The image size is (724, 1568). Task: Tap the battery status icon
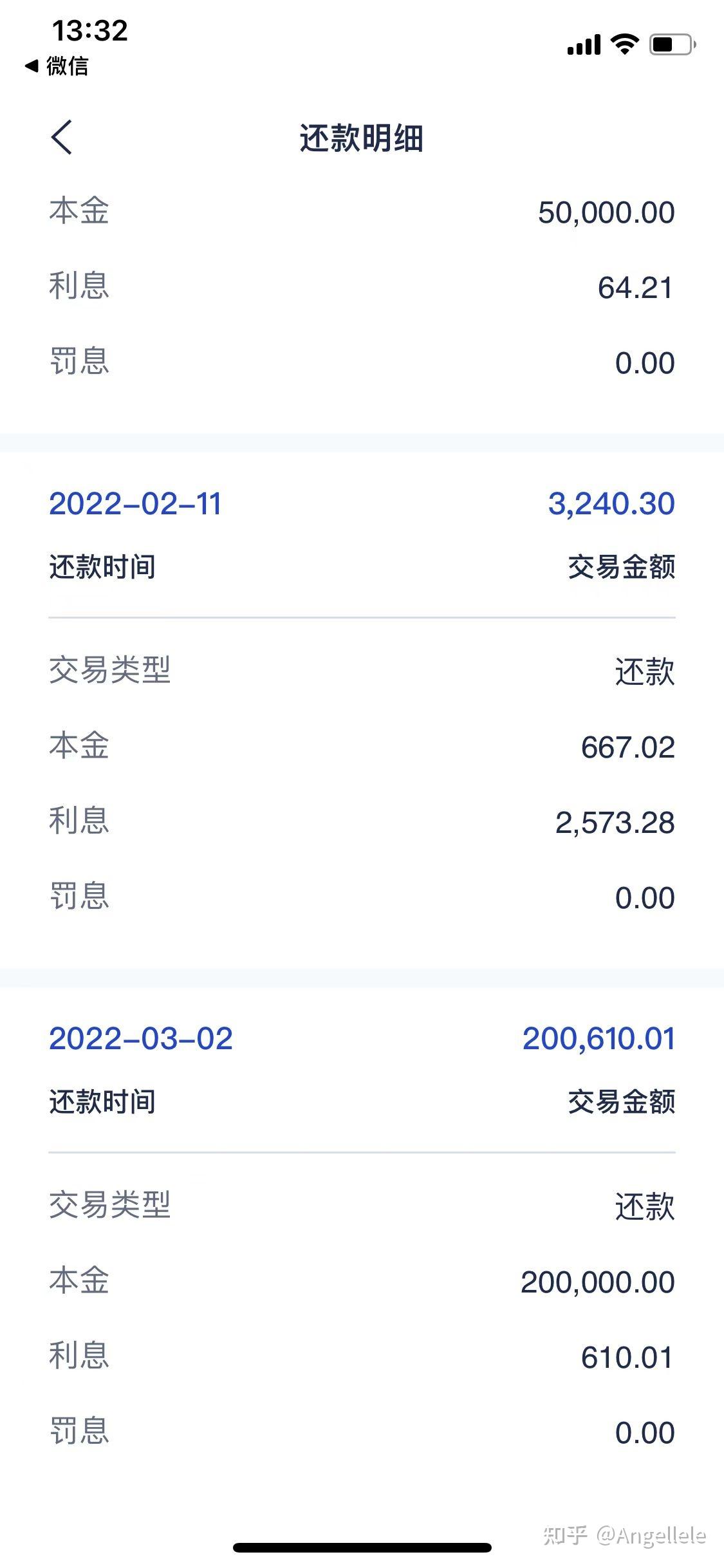673,44
